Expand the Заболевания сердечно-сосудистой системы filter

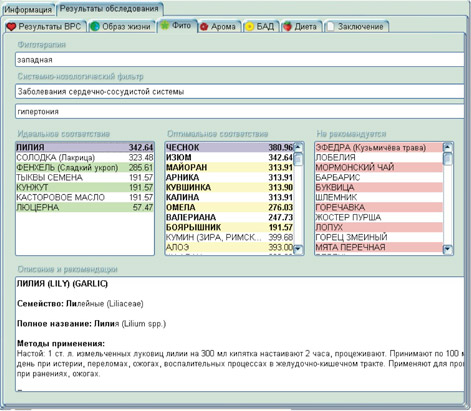239,91
